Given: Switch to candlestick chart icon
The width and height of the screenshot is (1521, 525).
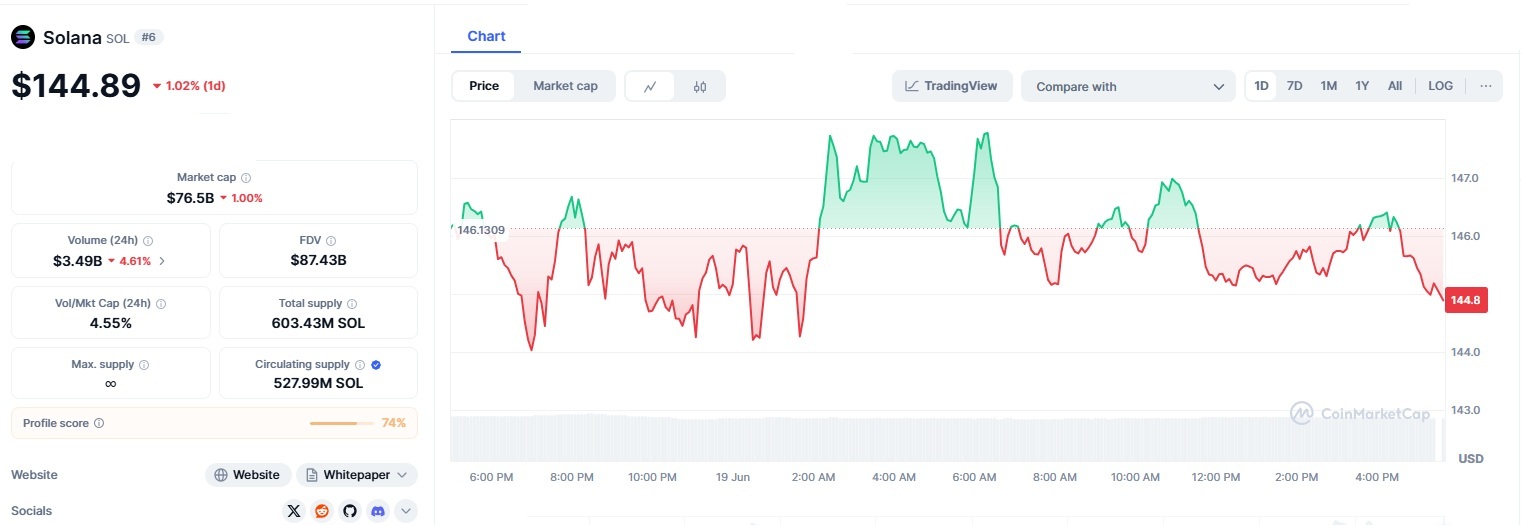Looking at the screenshot, I should 700,86.
